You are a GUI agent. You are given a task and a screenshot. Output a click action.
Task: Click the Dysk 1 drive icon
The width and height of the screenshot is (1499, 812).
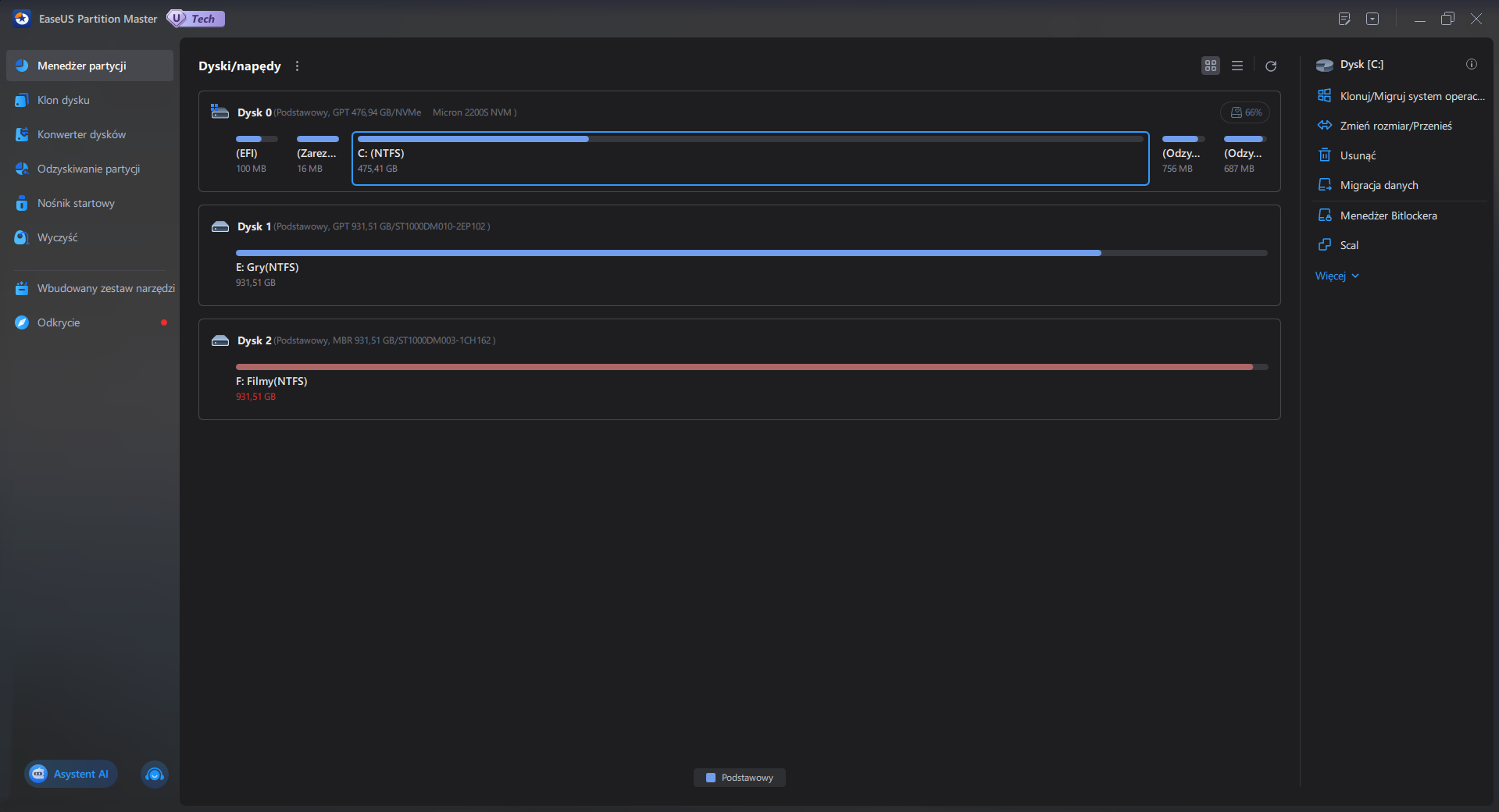coord(220,226)
